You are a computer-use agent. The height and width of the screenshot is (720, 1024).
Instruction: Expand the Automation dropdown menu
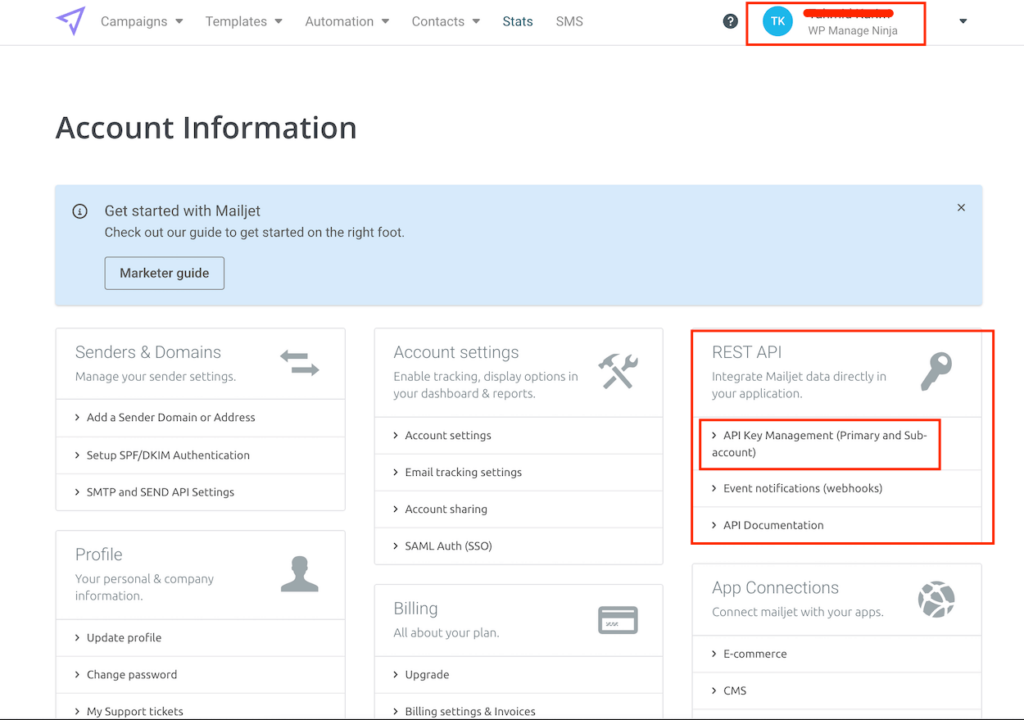(347, 22)
